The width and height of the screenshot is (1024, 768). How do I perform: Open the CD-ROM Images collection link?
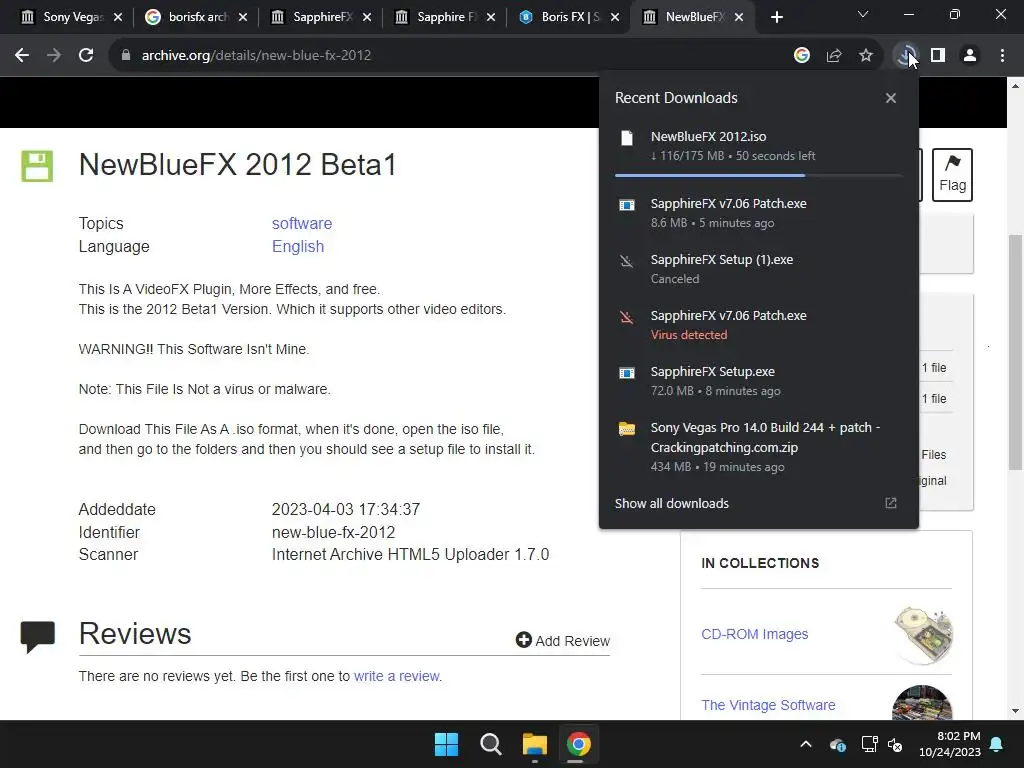pos(754,634)
